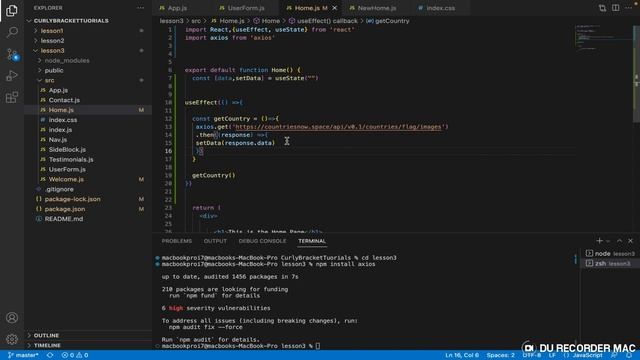This screenshot has width=640, height=360.
Task: Open errors and warnings count in status bar
Action: (x=75, y=355)
